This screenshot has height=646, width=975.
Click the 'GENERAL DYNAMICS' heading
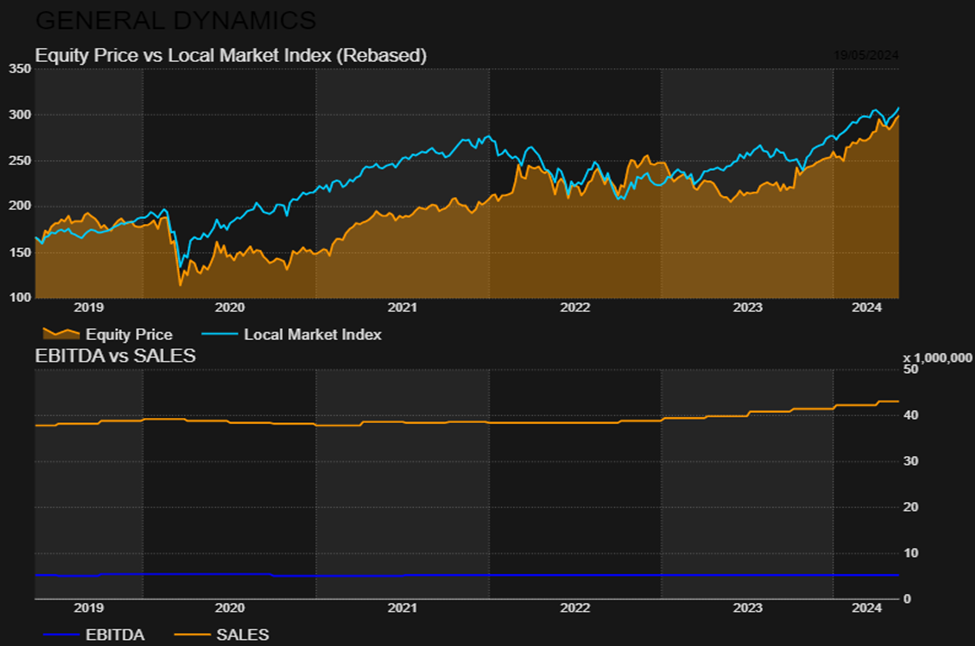point(176,21)
